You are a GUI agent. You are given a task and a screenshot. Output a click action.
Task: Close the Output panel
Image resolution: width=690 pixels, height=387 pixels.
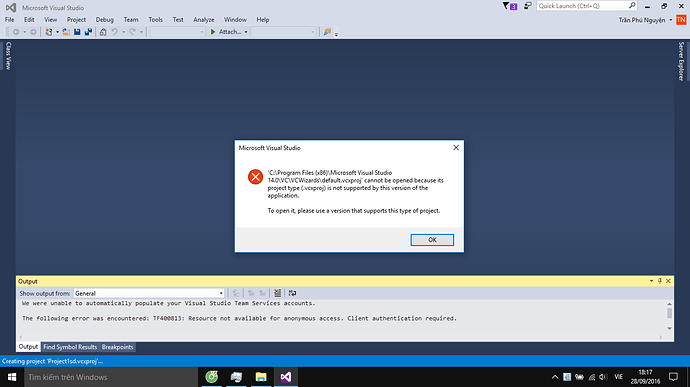coord(668,281)
